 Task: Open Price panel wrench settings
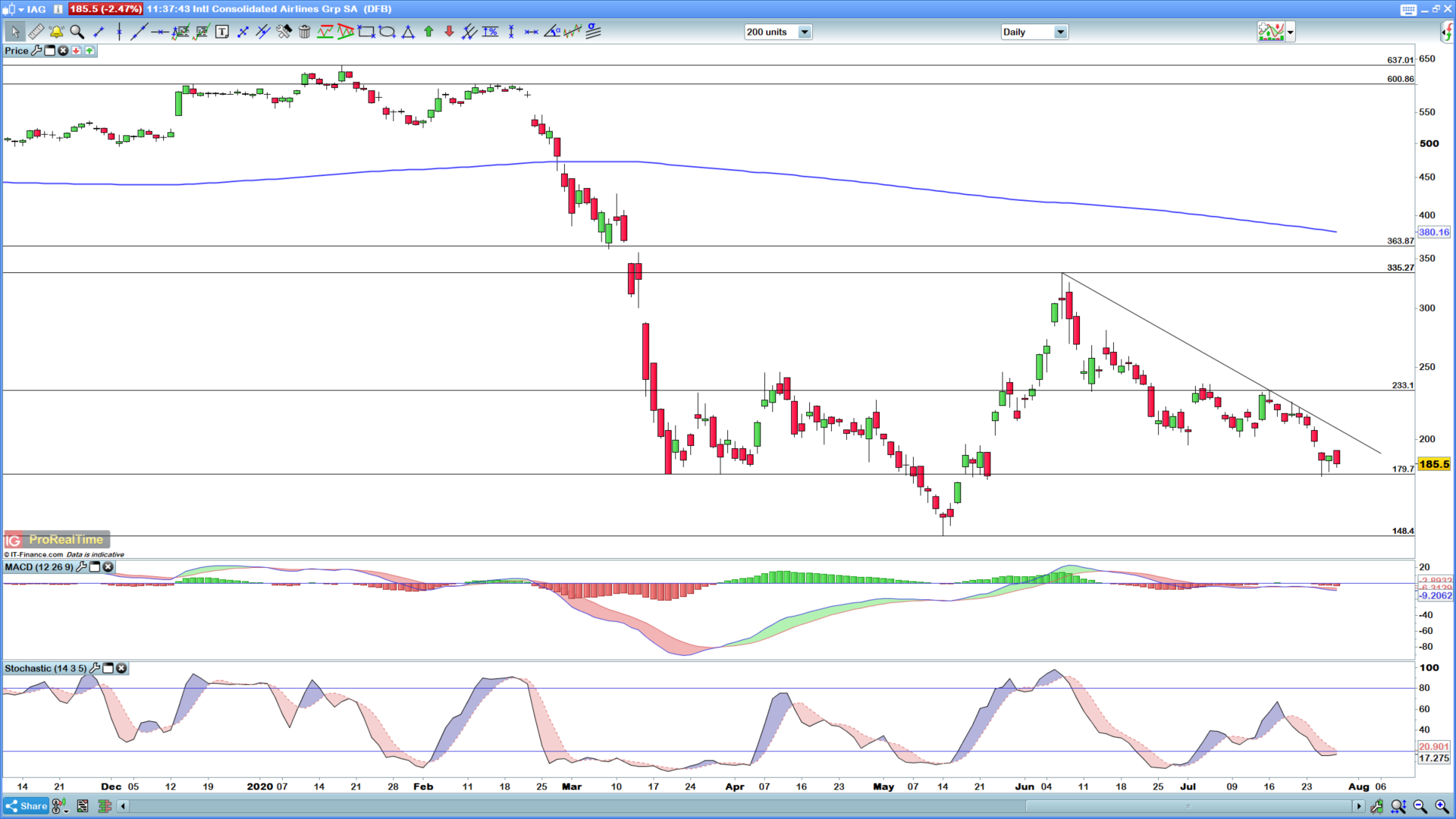tap(36, 51)
